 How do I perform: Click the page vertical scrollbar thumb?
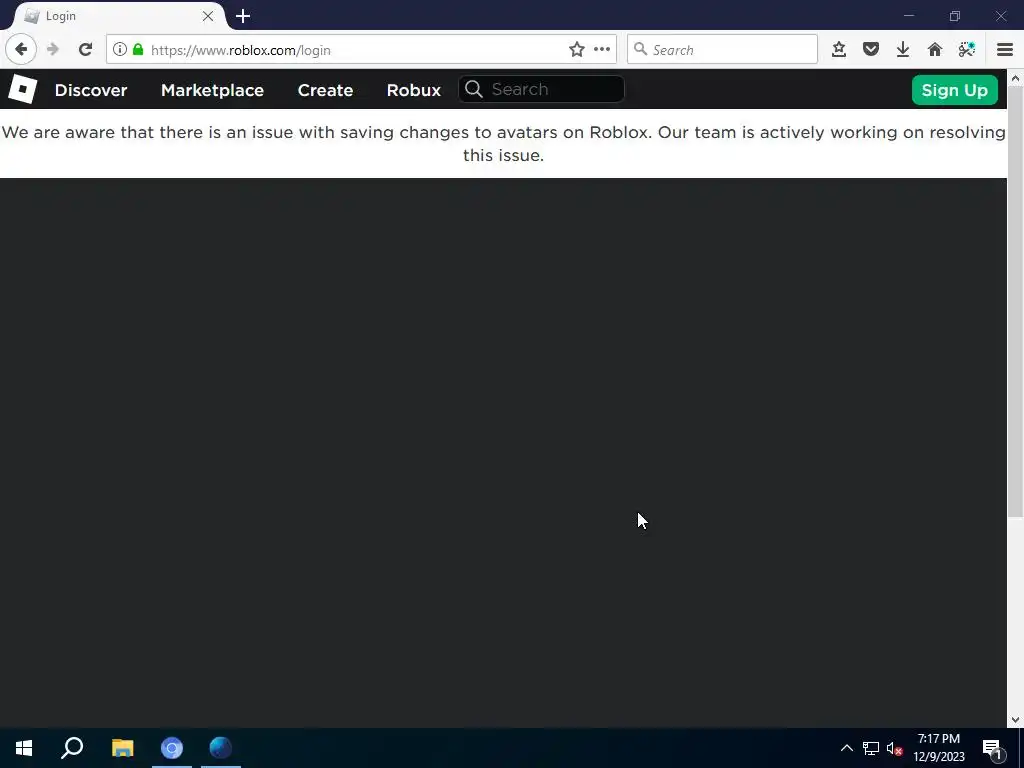1015,300
